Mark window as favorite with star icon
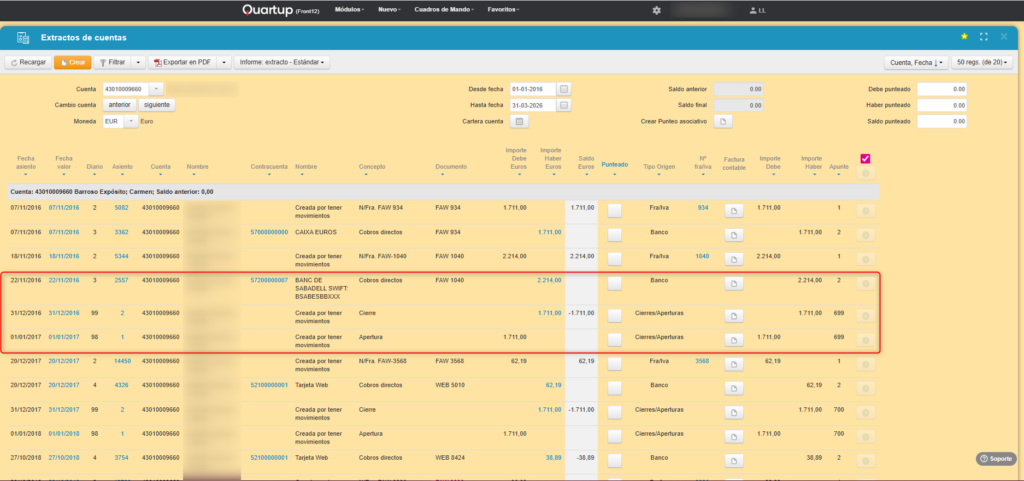1024x481 pixels. click(x=964, y=37)
